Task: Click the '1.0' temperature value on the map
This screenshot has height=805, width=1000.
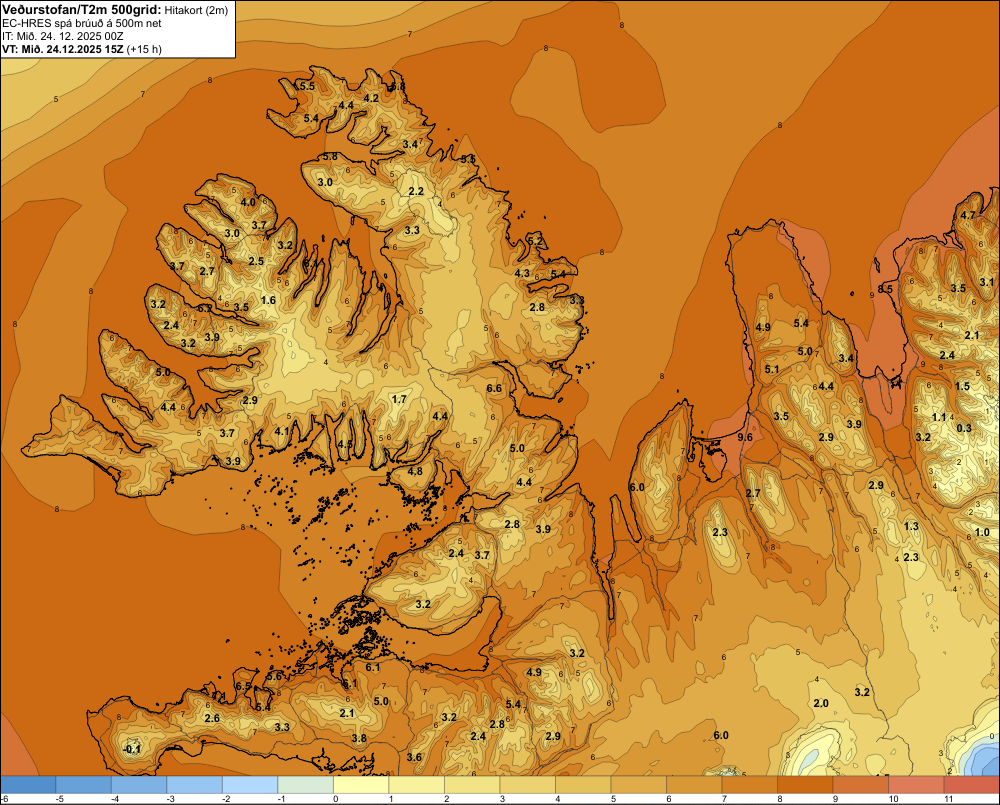Action: click(x=982, y=532)
